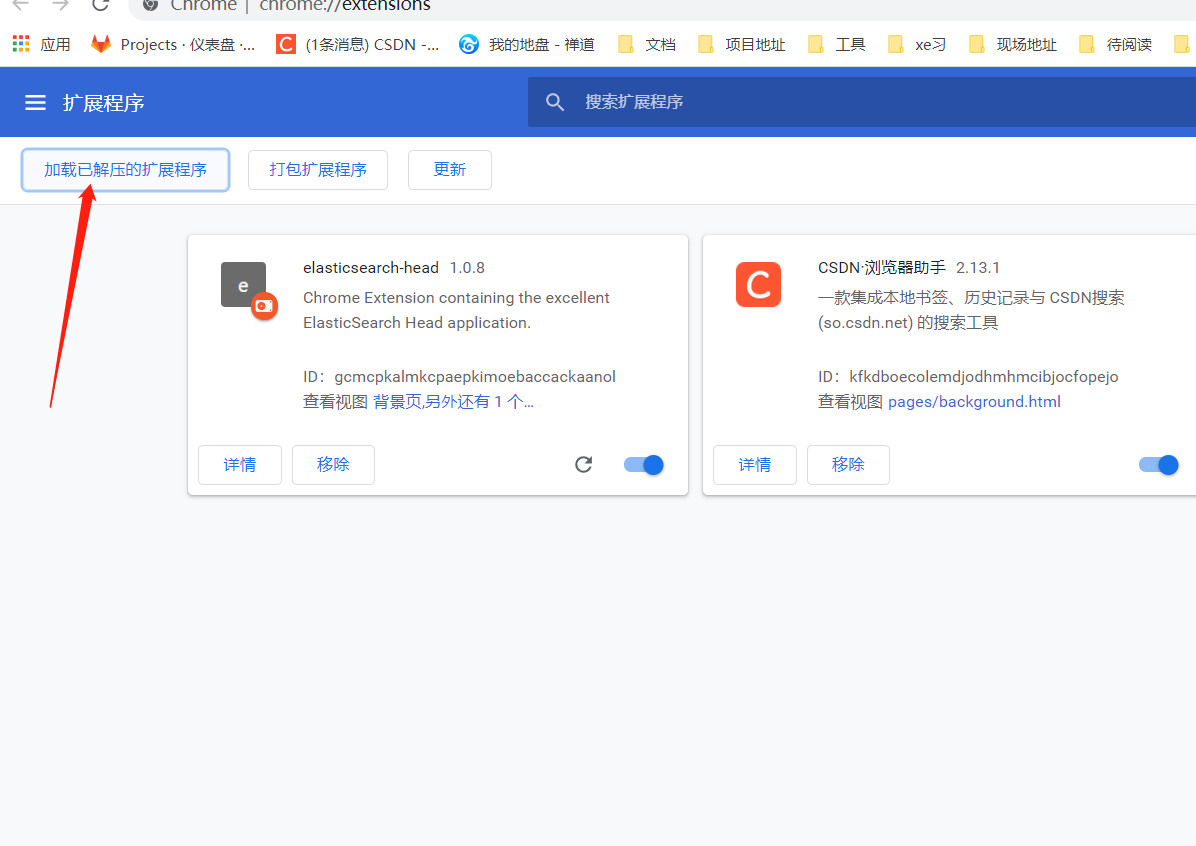1196x846 pixels.
Task: Click 移除 for CSDN 浏览器助手
Action: [848, 465]
